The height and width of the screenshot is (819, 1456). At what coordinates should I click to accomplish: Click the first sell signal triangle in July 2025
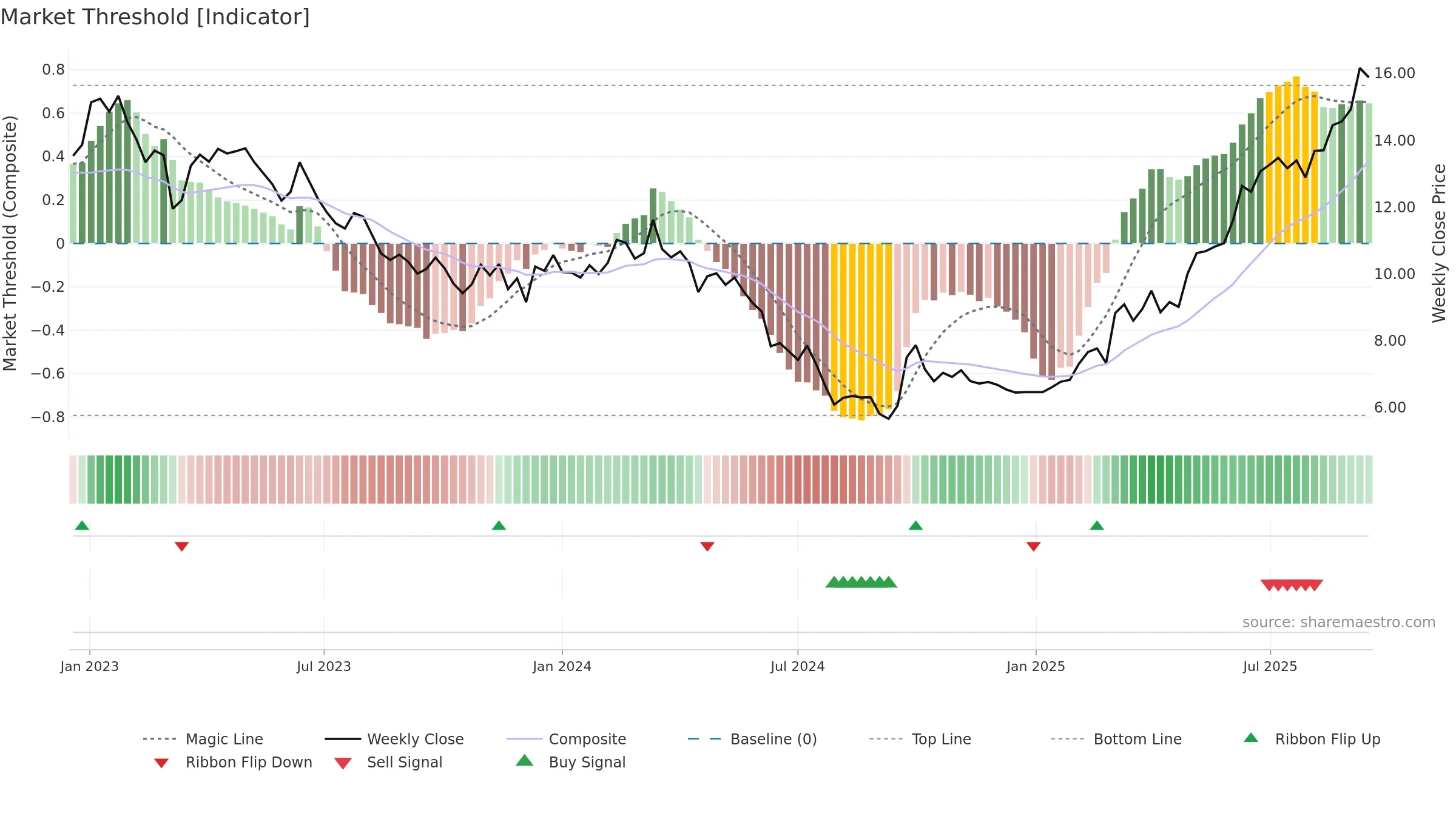click(x=1269, y=585)
